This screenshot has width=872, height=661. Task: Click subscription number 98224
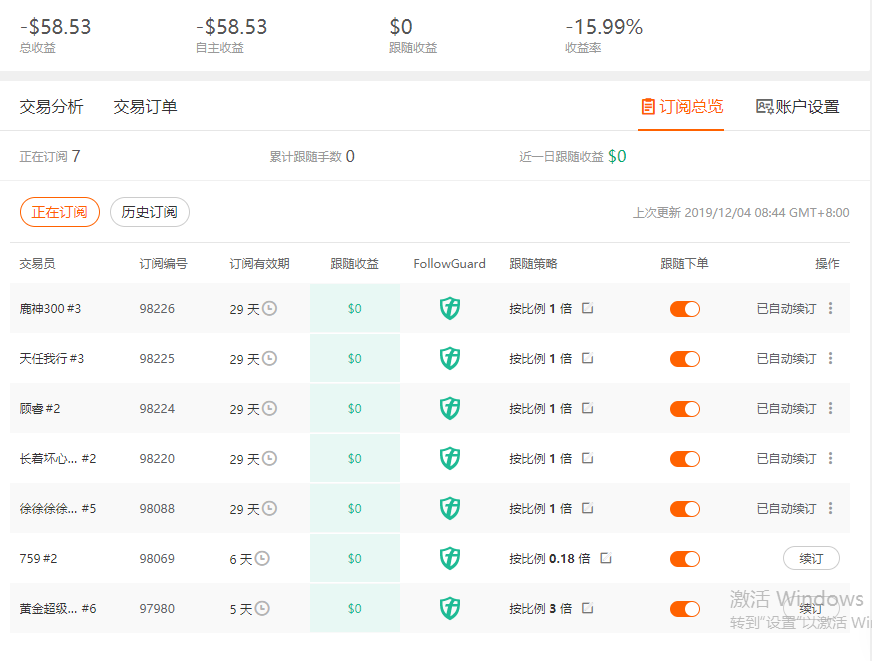coord(157,409)
